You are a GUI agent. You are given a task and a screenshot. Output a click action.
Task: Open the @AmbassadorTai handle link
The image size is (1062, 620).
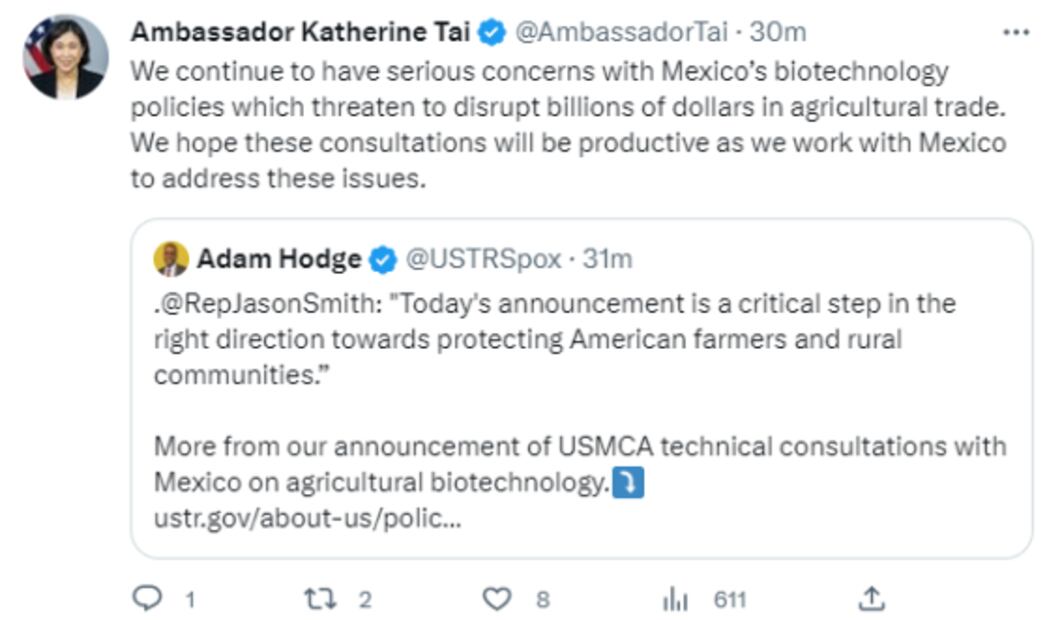(x=620, y=32)
